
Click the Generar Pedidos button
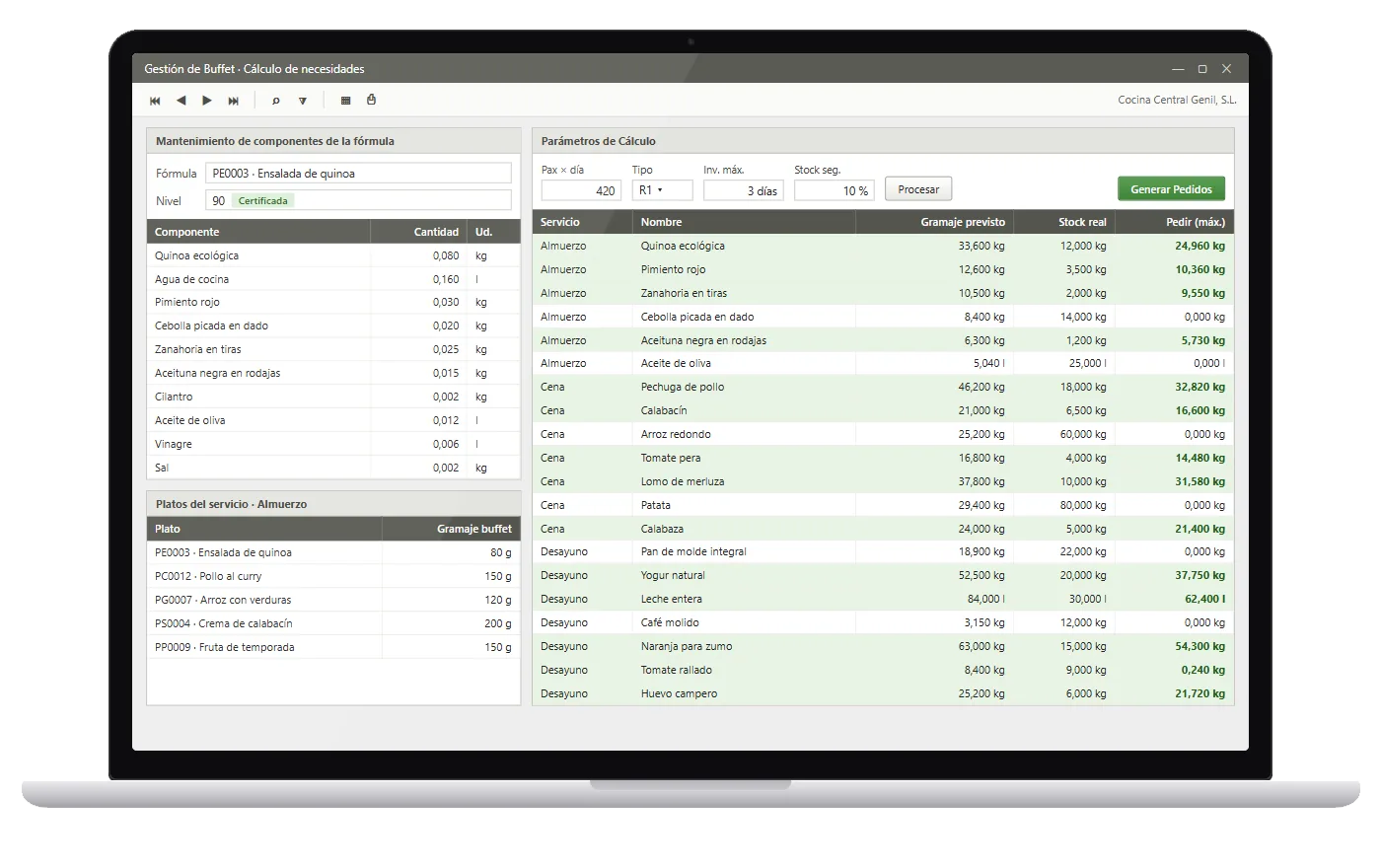click(1171, 189)
